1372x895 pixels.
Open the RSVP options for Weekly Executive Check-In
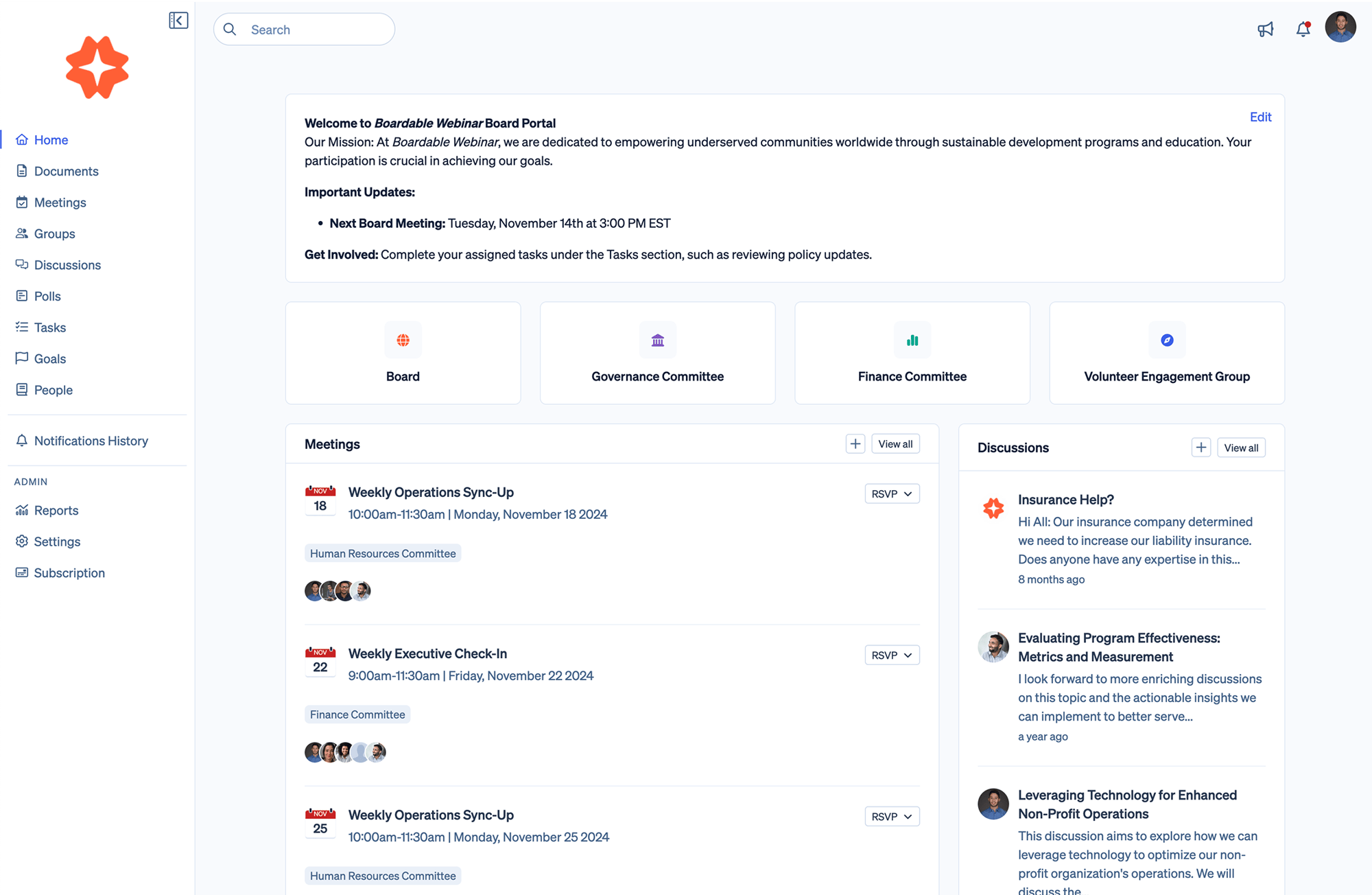(891, 655)
